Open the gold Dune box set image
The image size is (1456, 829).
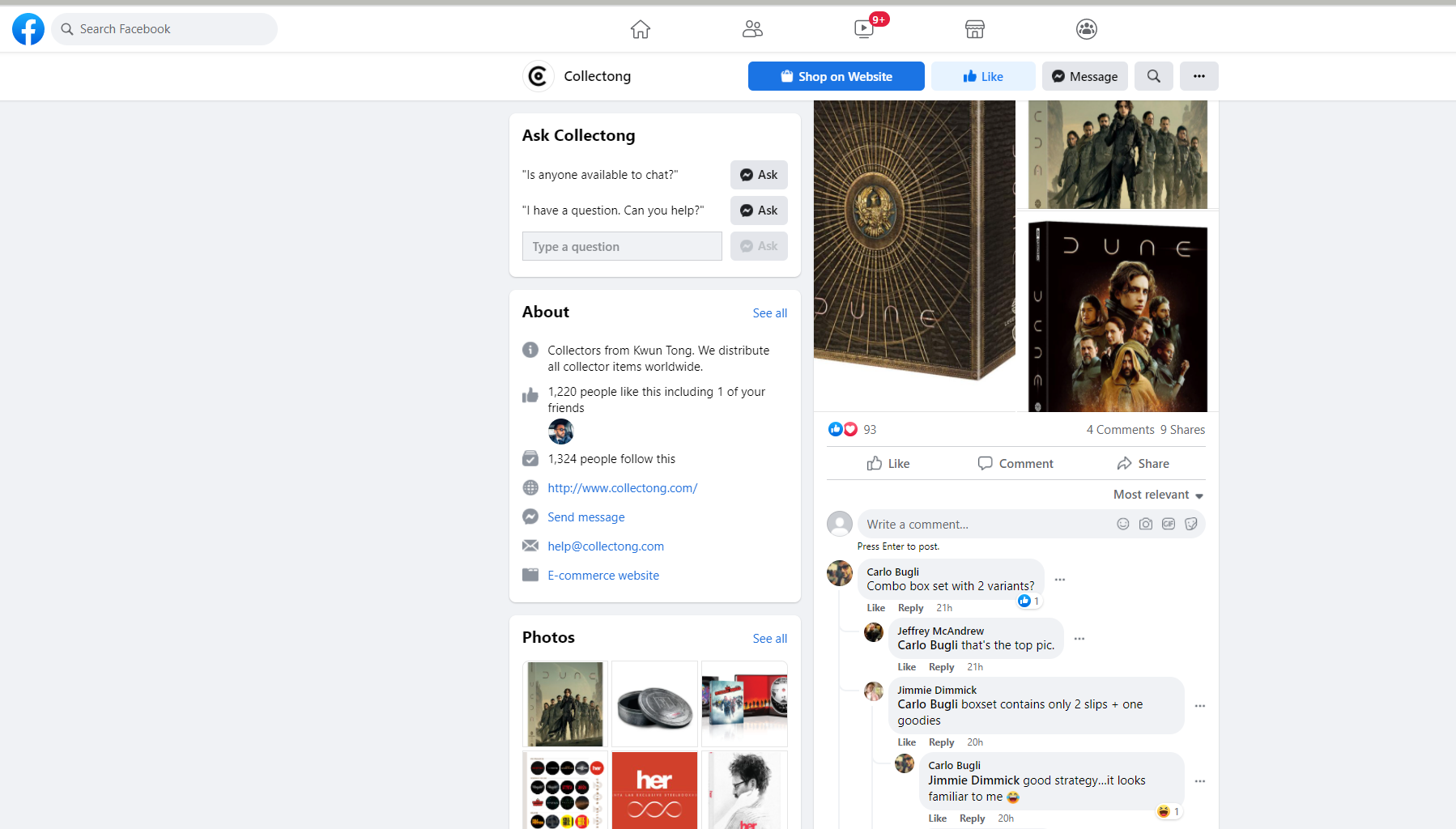coord(915,255)
